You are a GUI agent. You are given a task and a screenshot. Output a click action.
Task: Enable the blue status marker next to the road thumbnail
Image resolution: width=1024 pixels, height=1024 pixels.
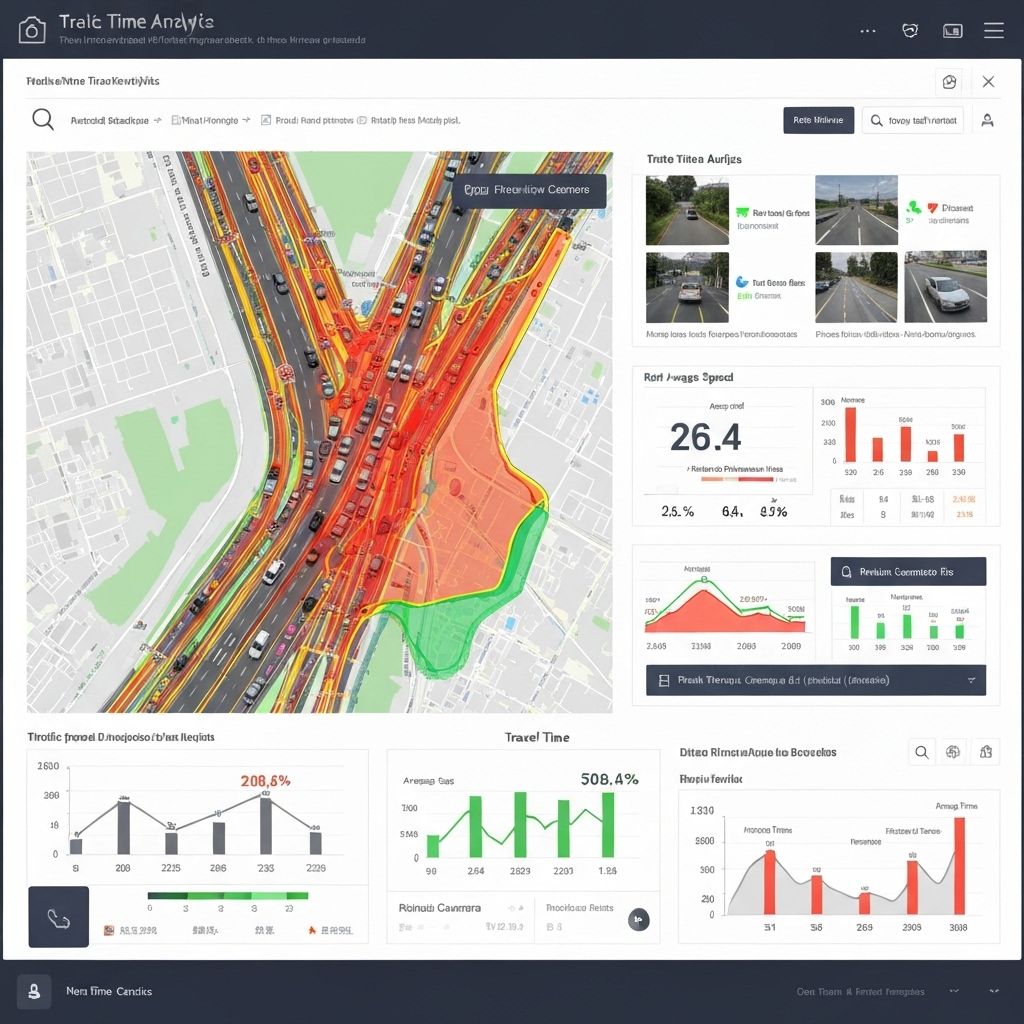coord(742,281)
